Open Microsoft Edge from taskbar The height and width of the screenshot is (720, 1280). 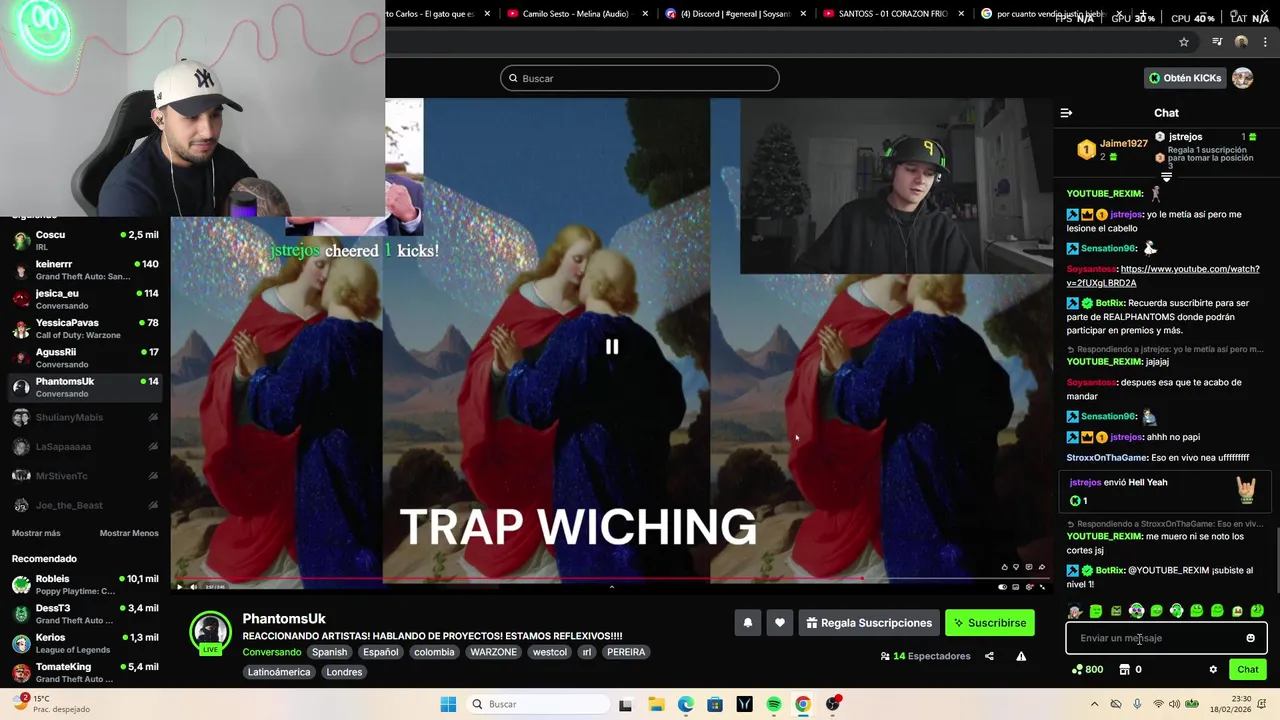686,704
